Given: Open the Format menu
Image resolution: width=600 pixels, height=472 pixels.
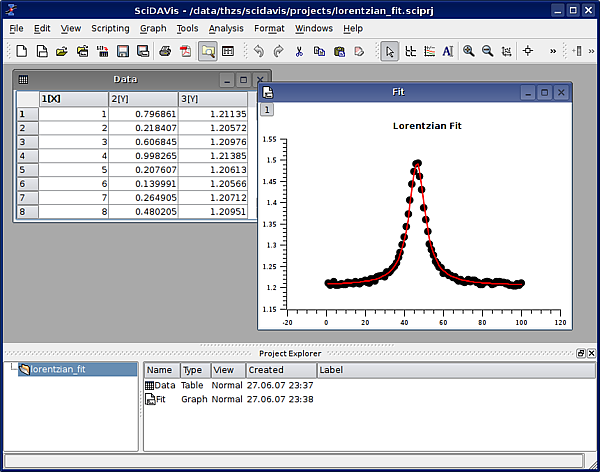Looking at the screenshot, I should click(x=269, y=28).
